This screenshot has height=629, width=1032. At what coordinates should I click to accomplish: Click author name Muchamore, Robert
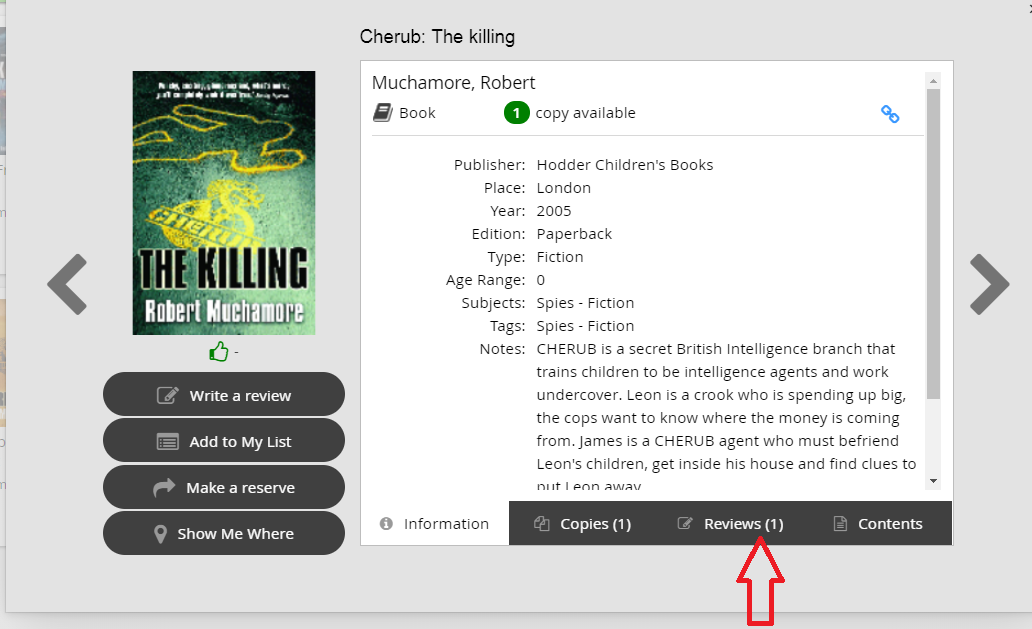tap(453, 83)
